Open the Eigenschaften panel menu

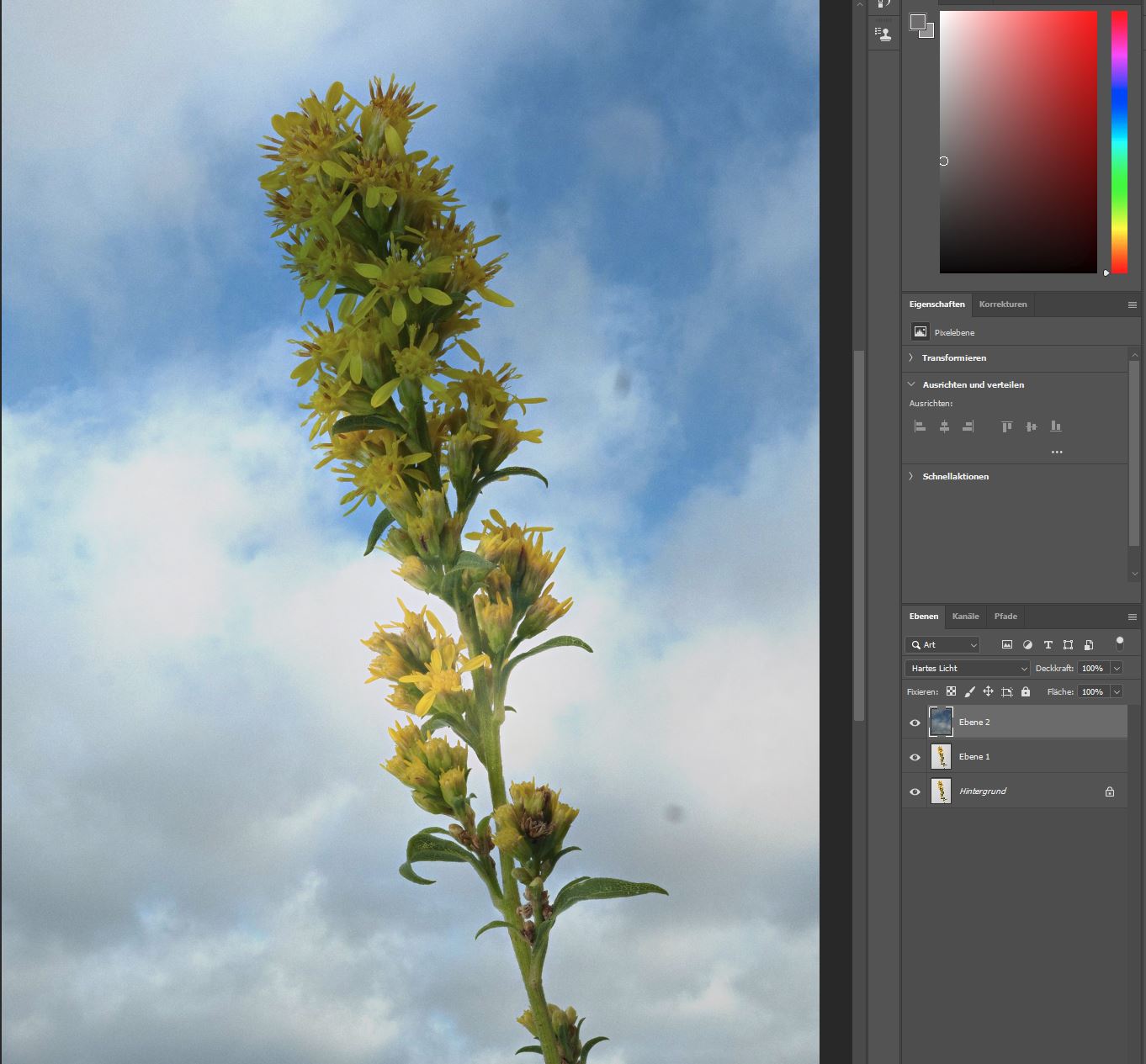click(1133, 304)
